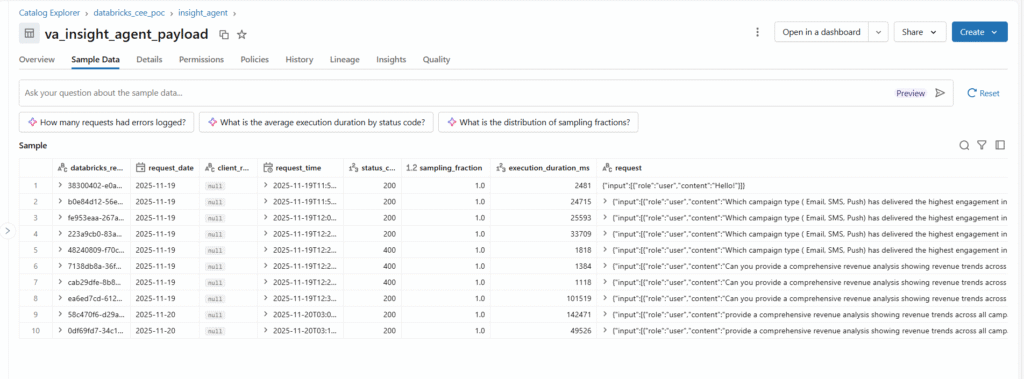This screenshot has height=379, width=1024.
Task: Click the Reset button
Action: (x=983, y=93)
